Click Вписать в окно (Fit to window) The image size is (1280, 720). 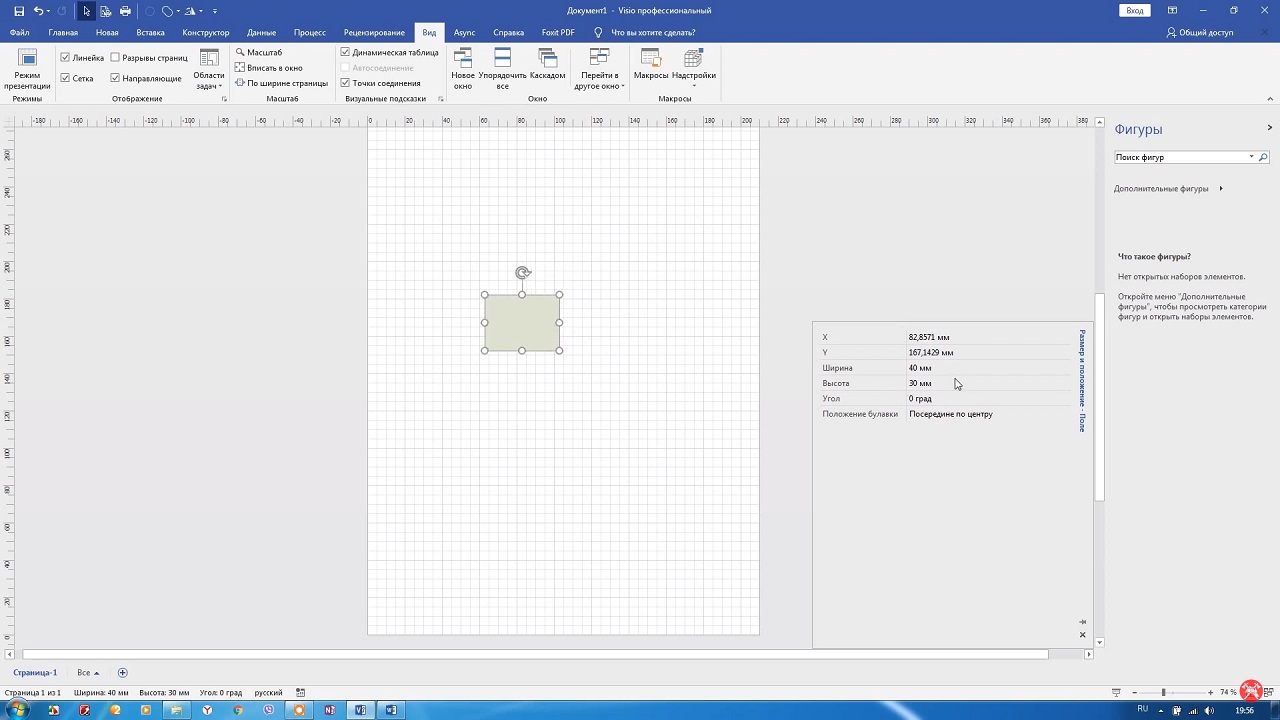[269, 68]
